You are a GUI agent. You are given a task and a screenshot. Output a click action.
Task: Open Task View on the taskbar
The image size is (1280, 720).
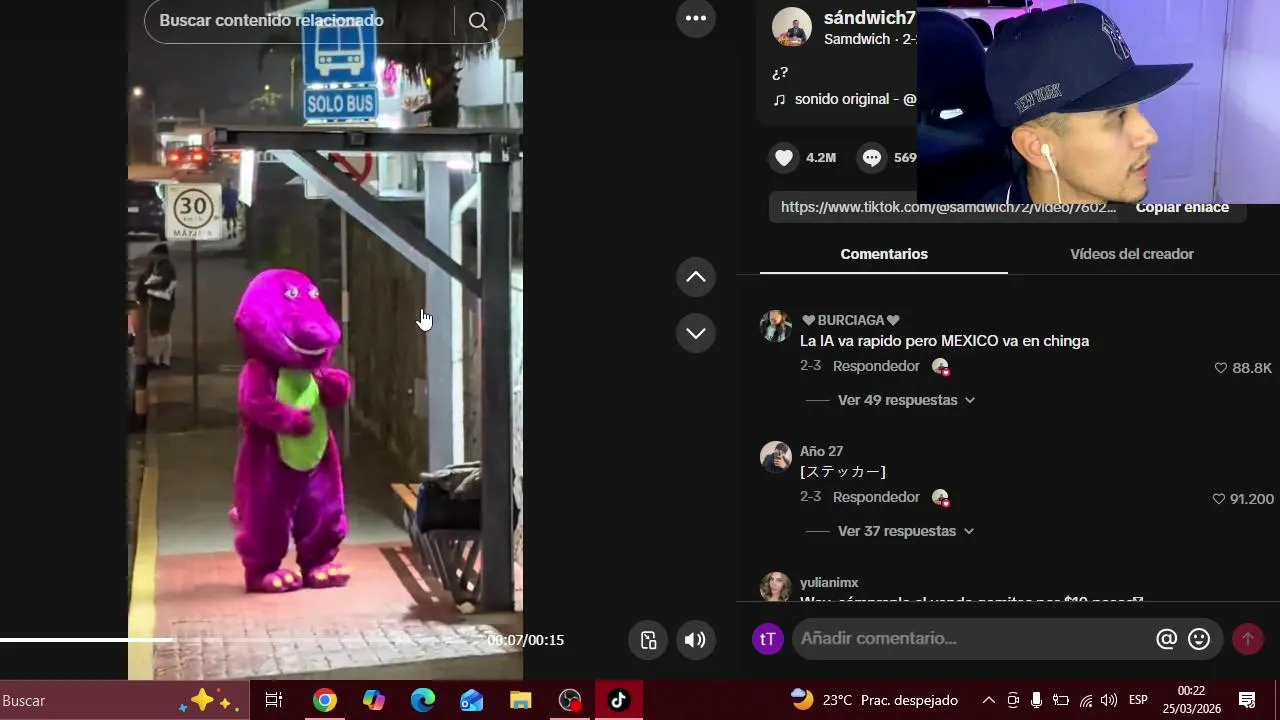(274, 701)
